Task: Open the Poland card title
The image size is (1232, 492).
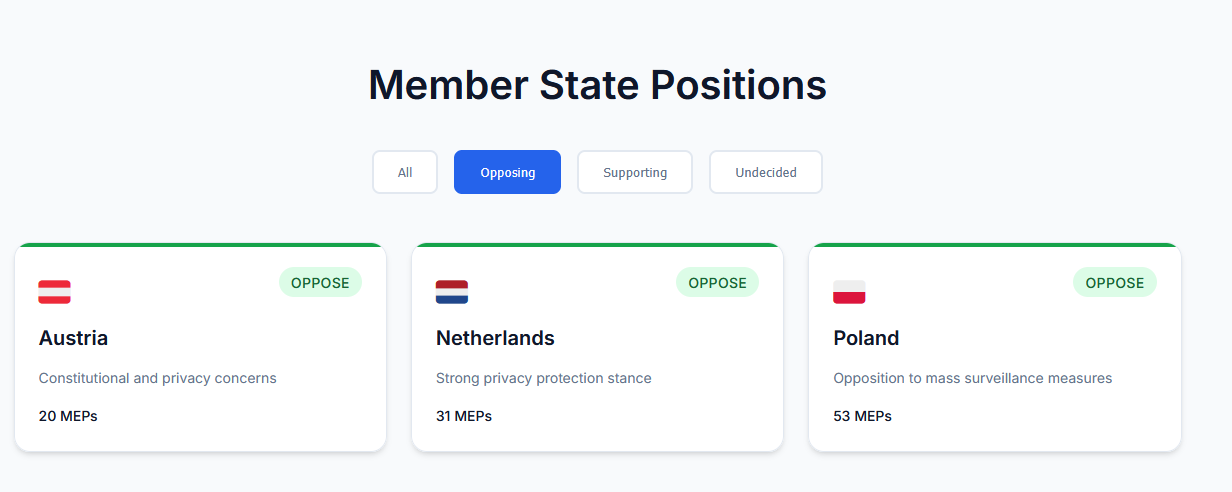Action: click(x=866, y=338)
